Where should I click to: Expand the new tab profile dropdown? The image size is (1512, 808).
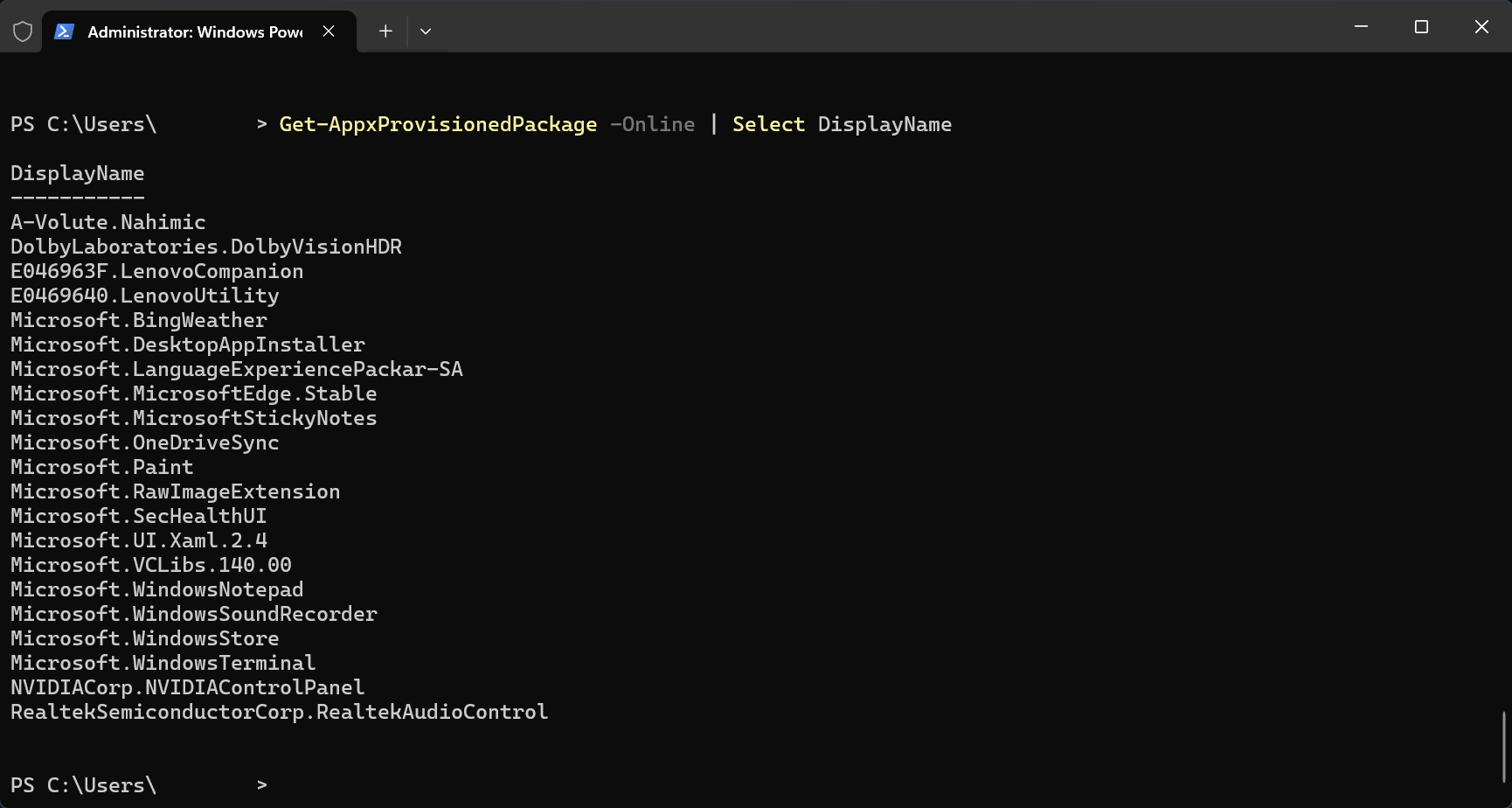coord(426,31)
